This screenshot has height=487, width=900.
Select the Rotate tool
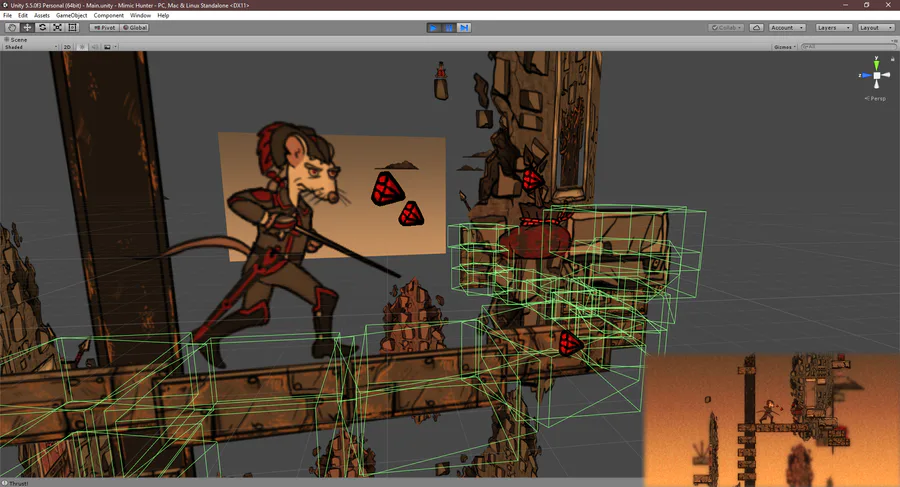(x=42, y=28)
